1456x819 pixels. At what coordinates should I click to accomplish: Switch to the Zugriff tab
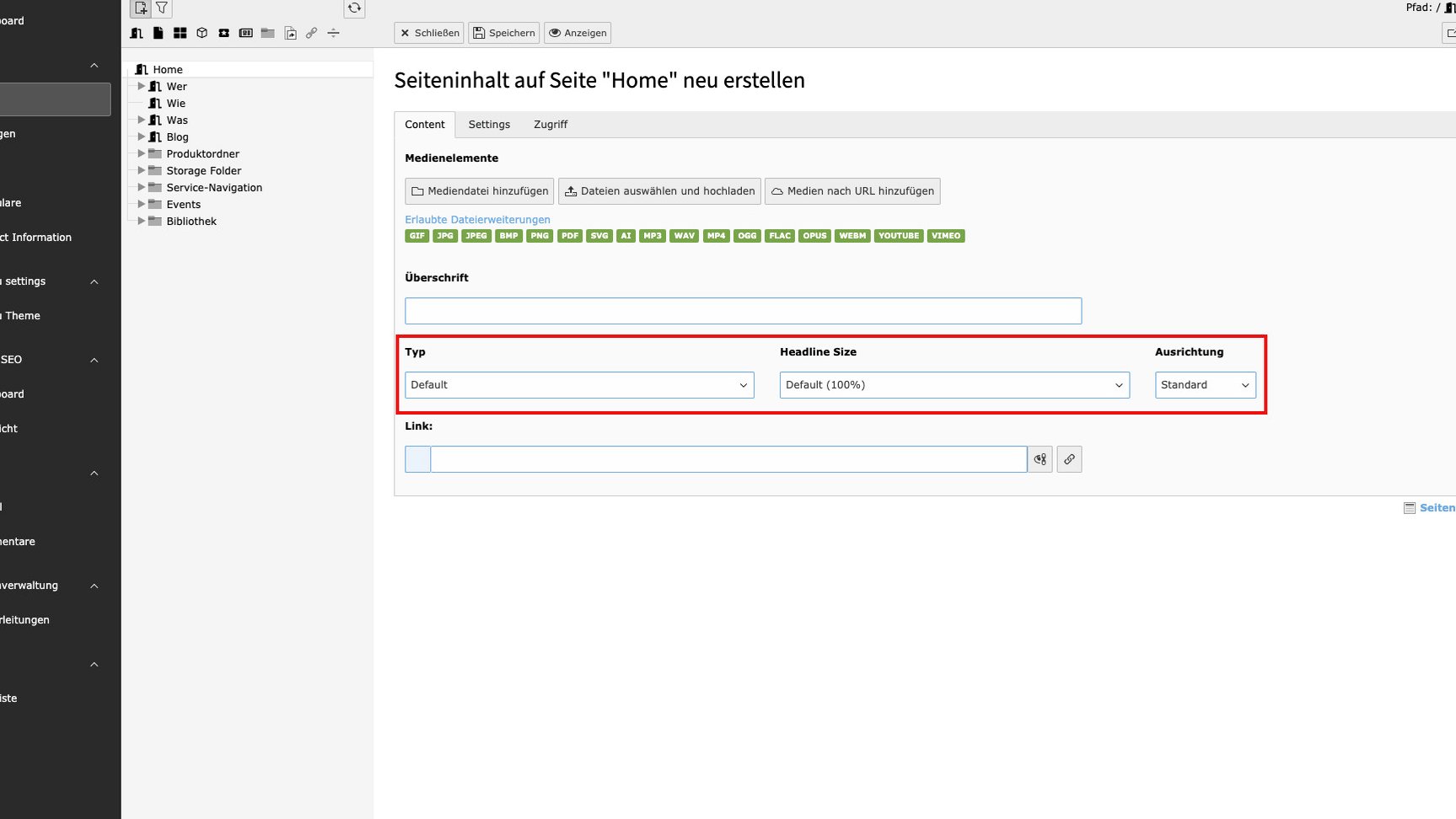coord(550,125)
